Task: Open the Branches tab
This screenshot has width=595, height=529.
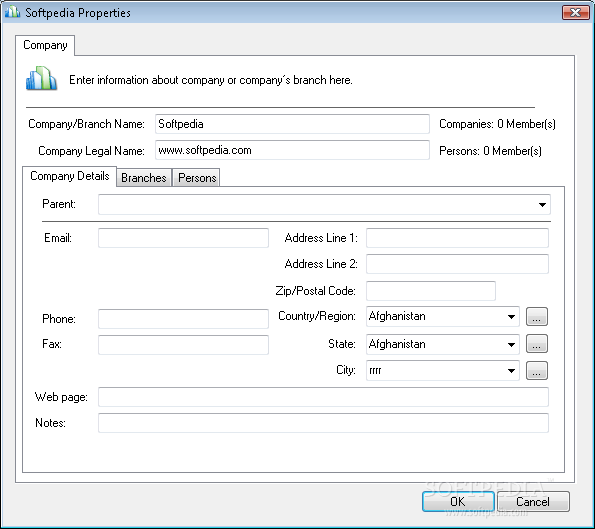Action: click(x=144, y=178)
